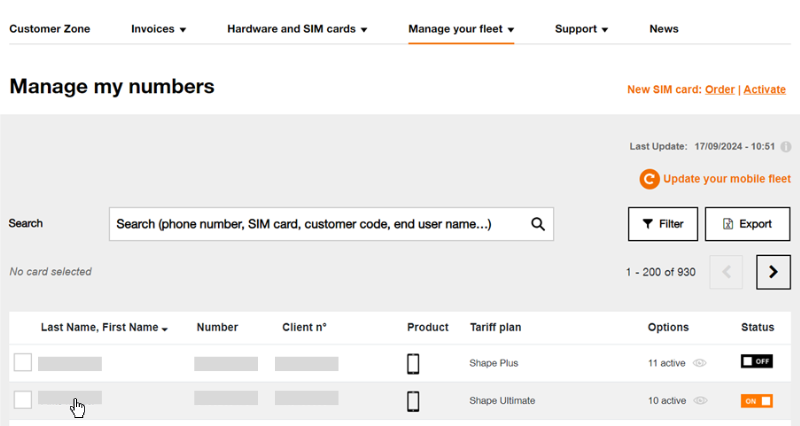Screen dimensions: 800x426
Task: Click the Tariff plan column header
Action: tap(495, 328)
